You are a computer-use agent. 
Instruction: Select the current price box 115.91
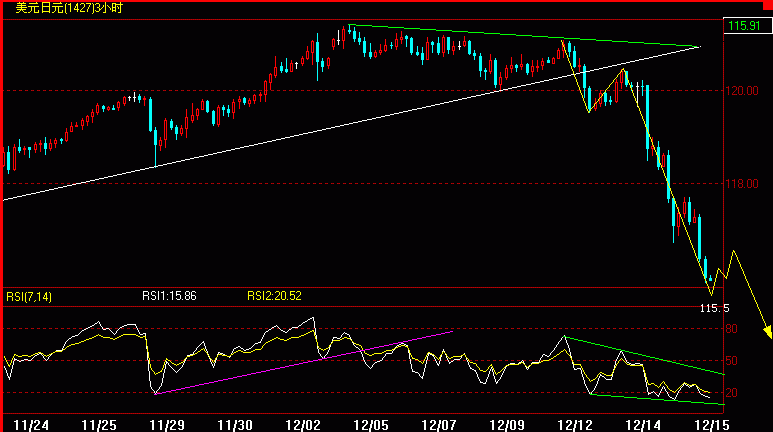[x=747, y=26]
